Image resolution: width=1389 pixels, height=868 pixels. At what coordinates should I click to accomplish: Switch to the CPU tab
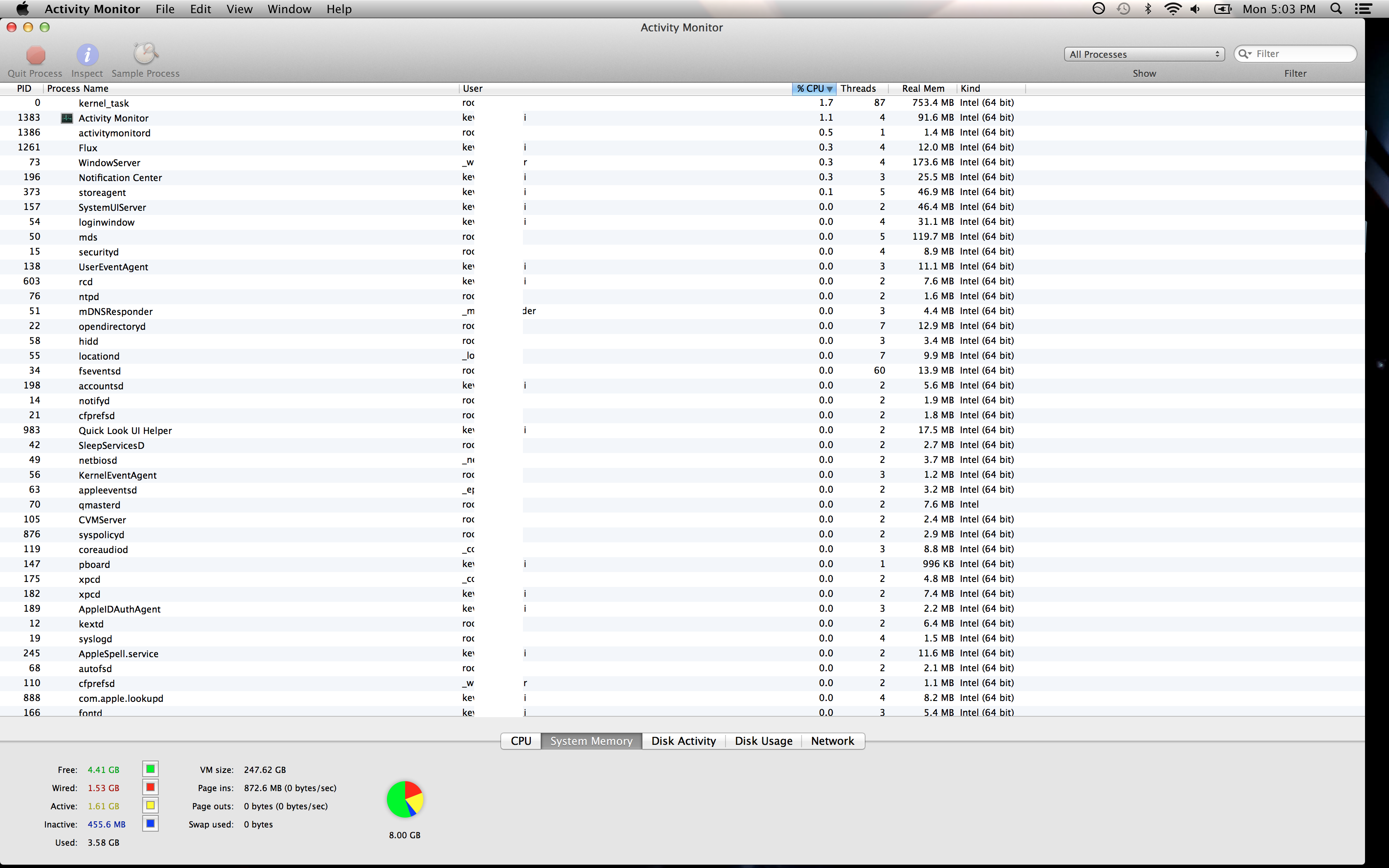(x=521, y=741)
